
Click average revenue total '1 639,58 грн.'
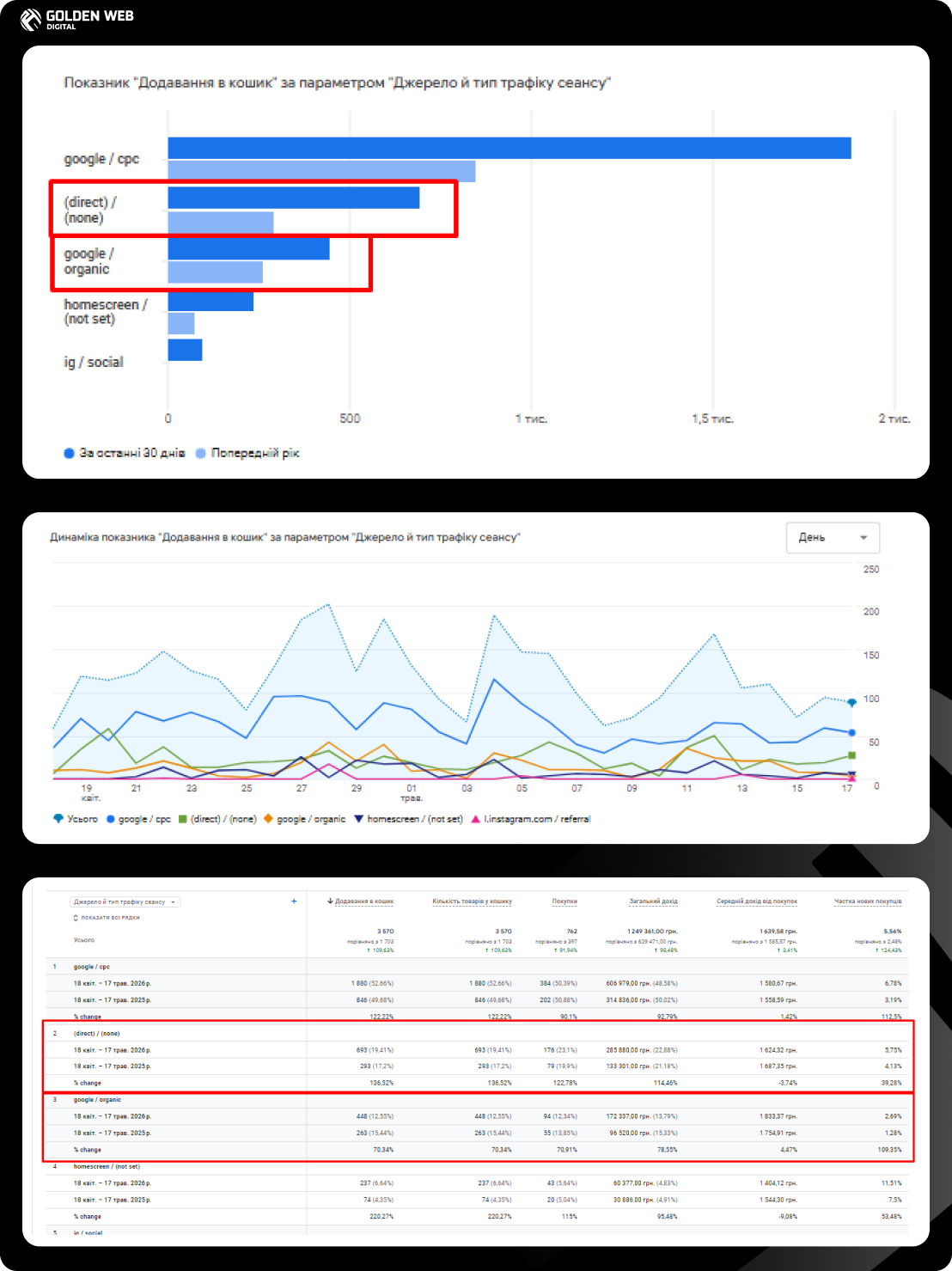coord(778,932)
